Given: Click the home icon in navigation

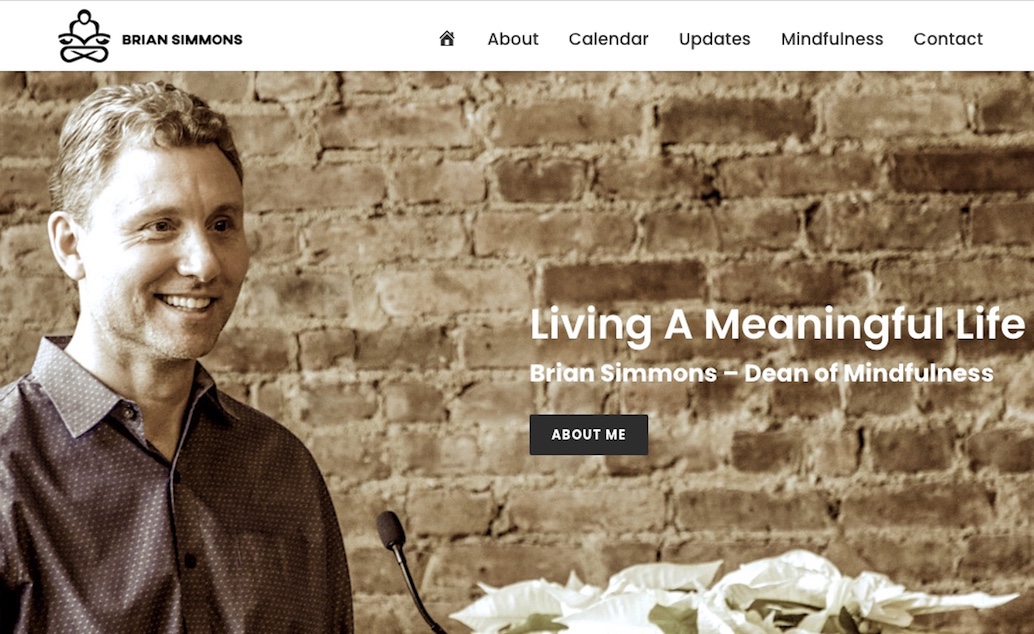Looking at the screenshot, I should coord(447,38).
